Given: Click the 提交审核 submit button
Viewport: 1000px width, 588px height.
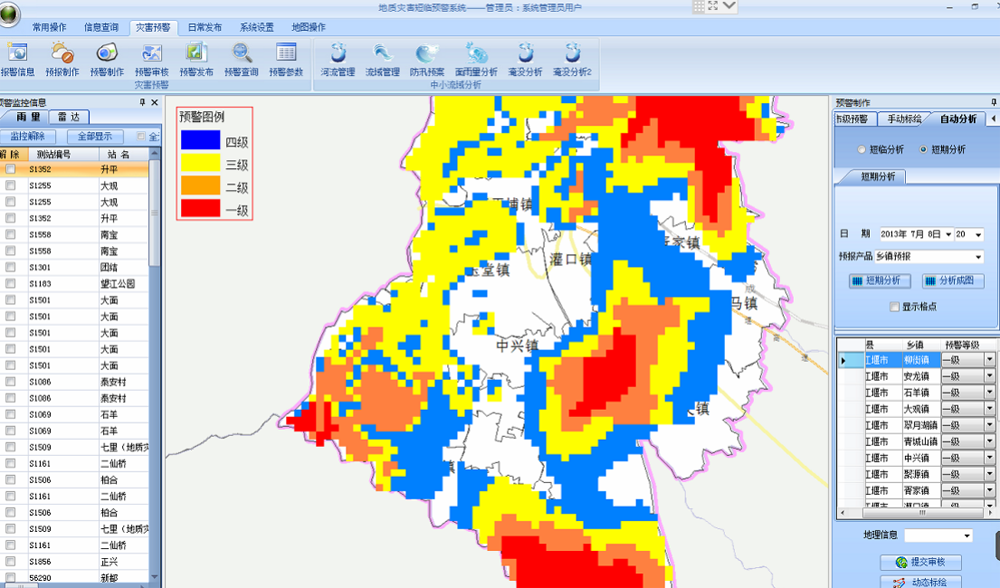Looking at the screenshot, I should click(920, 563).
